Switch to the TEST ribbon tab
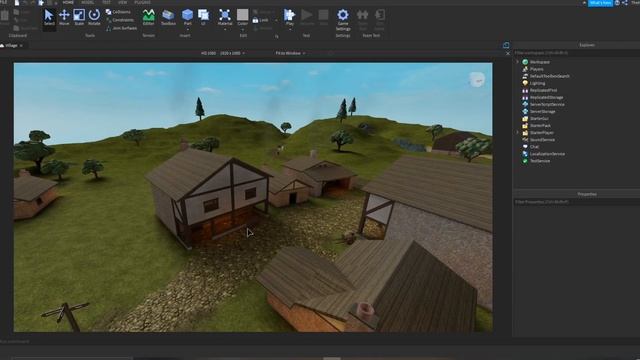640x360 pixels. pyautogui.click(x=106, y=2)
